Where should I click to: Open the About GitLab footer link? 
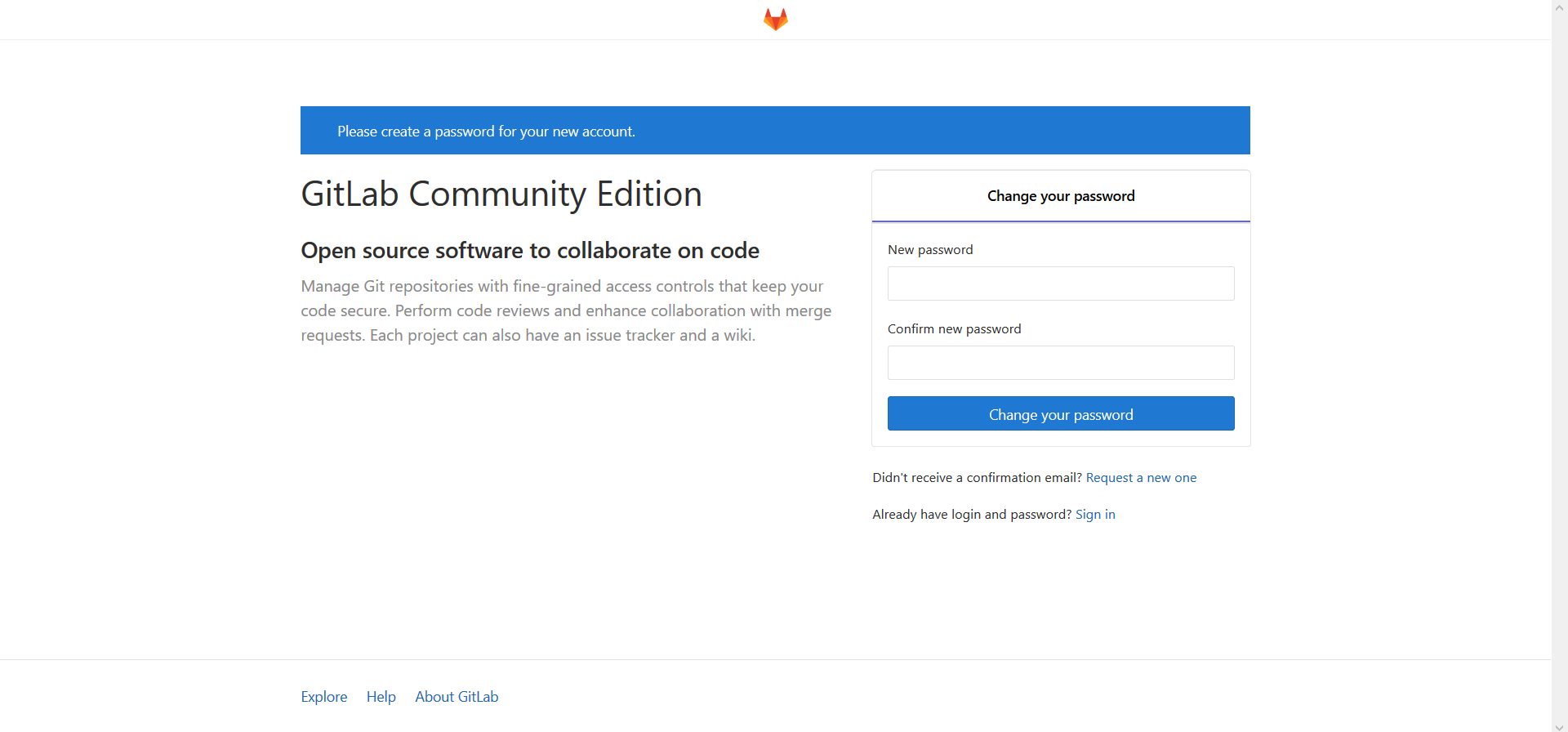coord(457,697)
